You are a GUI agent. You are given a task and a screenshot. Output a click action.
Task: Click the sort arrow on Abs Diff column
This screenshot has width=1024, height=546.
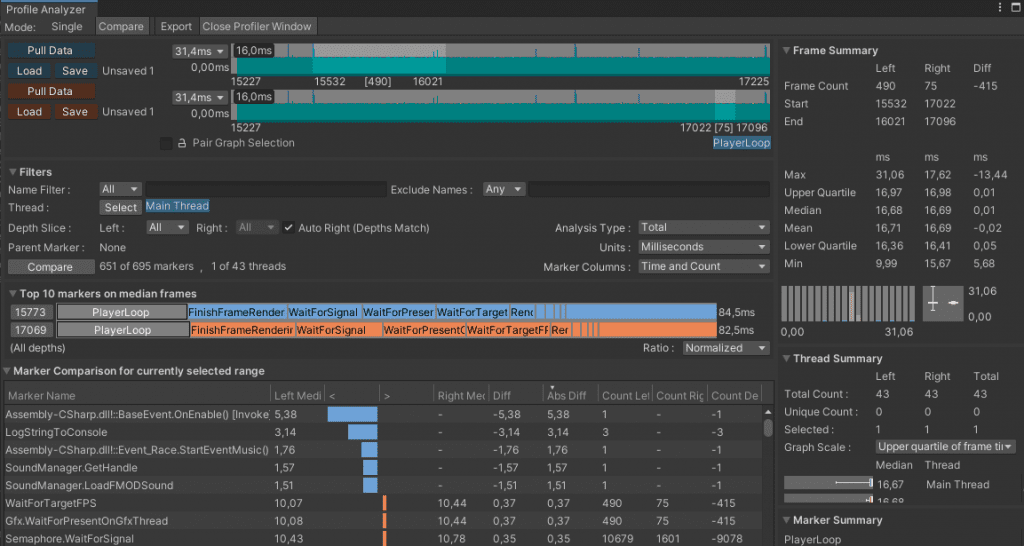(552, 388)
